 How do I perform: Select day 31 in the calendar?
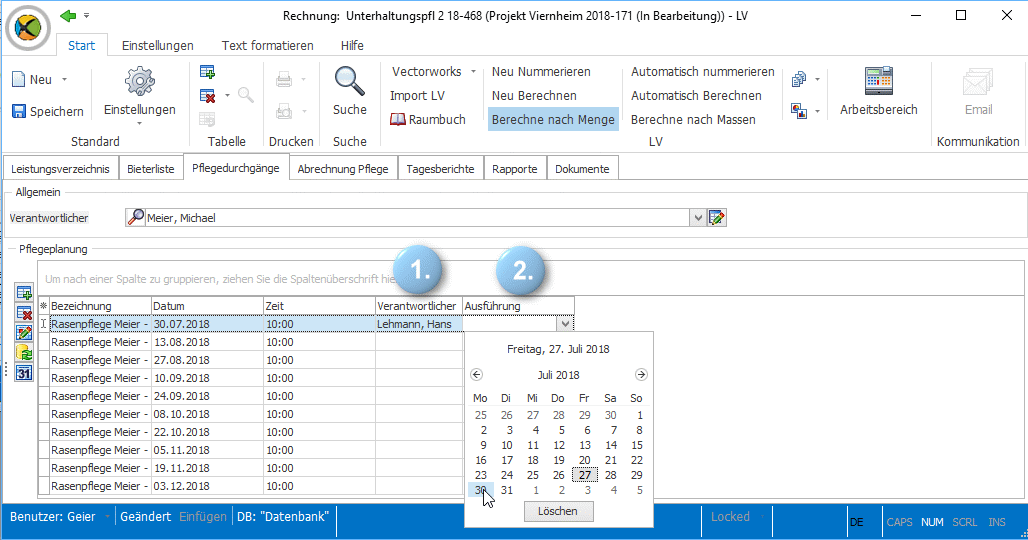(x=507, y=490)
